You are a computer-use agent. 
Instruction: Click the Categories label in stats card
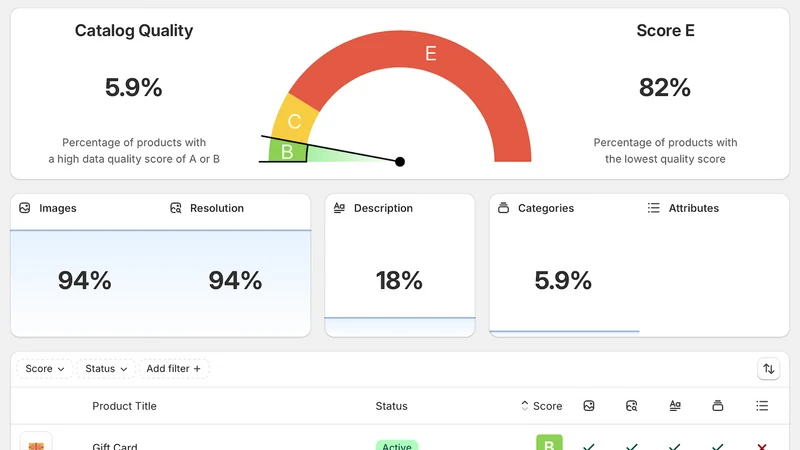tap(546, 208)
